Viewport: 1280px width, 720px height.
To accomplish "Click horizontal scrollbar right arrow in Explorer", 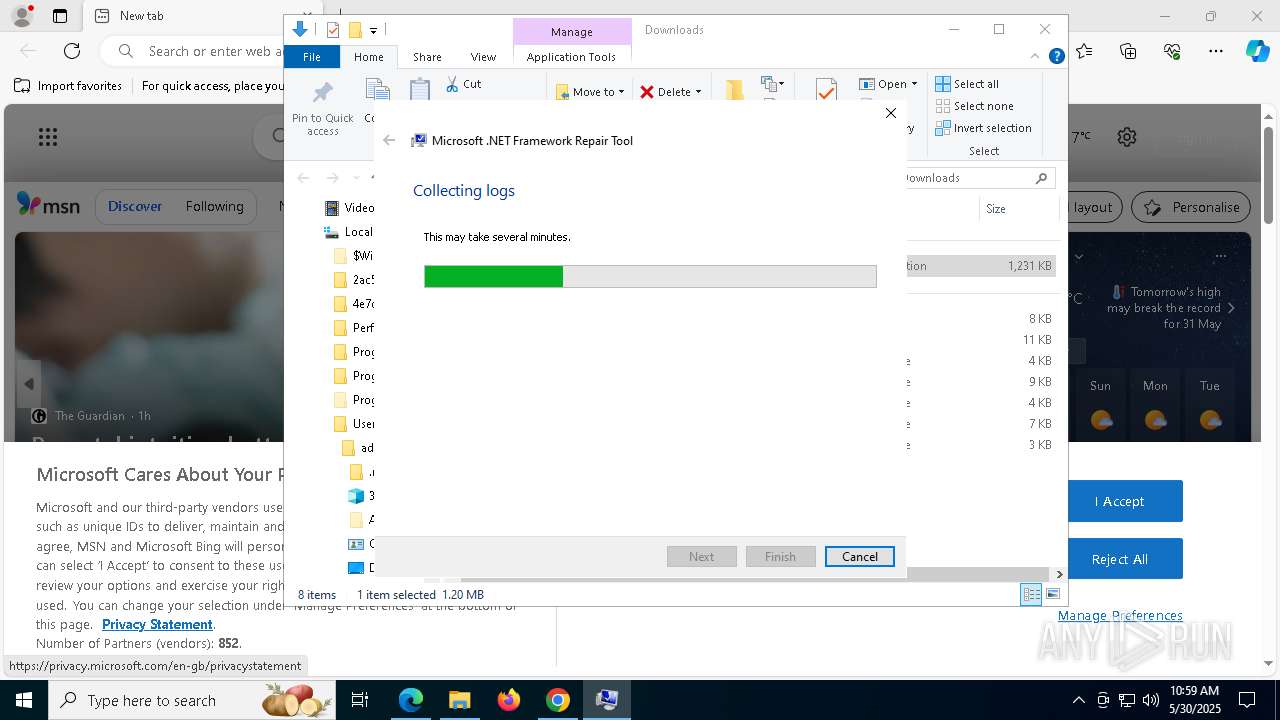I will coord(1059,575).
